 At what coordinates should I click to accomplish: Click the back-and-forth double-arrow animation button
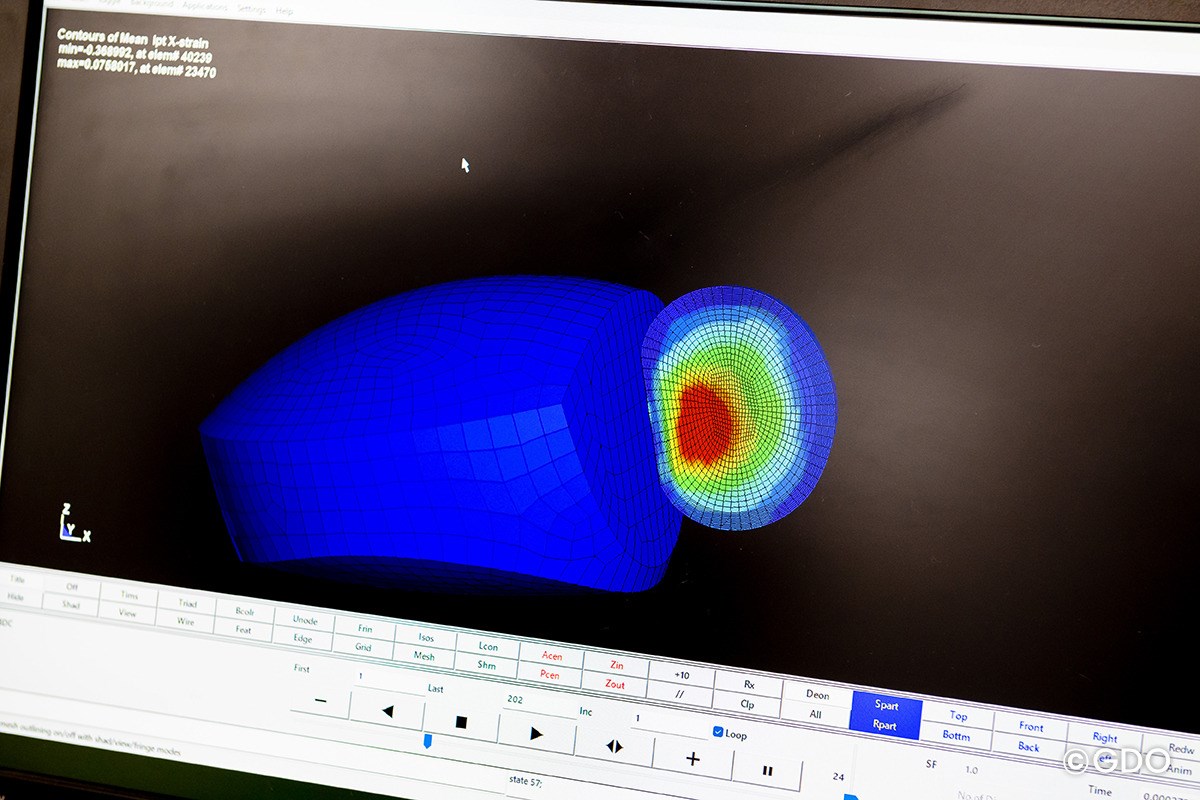click(614, 746)
